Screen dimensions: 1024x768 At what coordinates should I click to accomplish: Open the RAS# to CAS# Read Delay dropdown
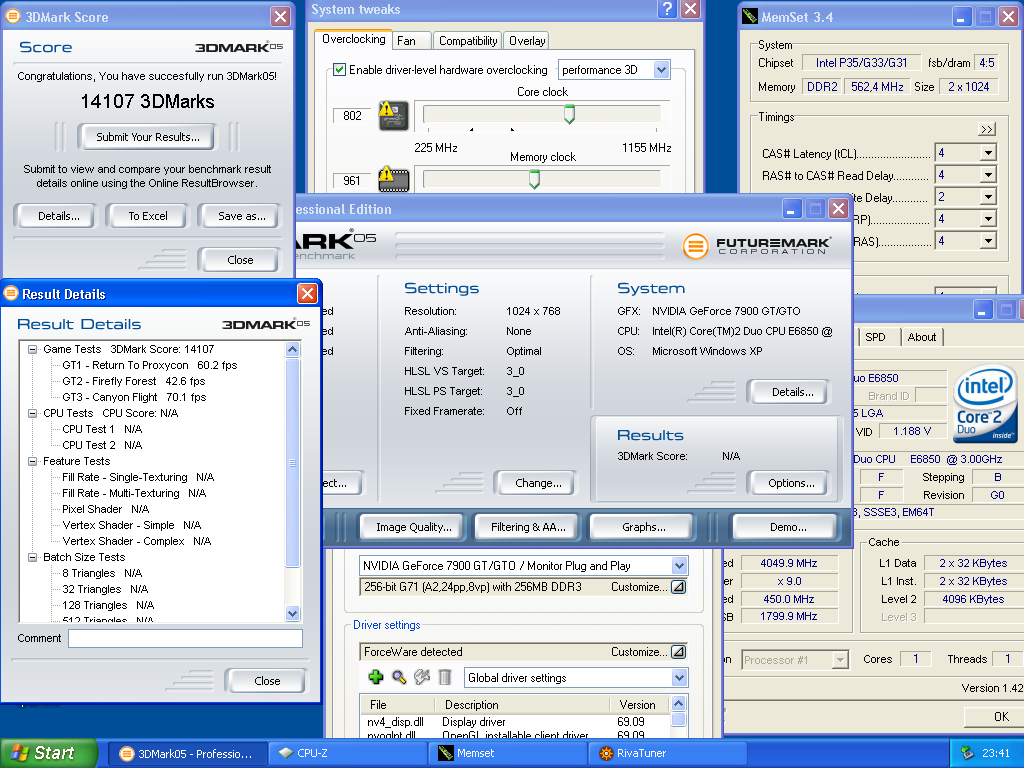pyautogui.click(x=988, y=175)
